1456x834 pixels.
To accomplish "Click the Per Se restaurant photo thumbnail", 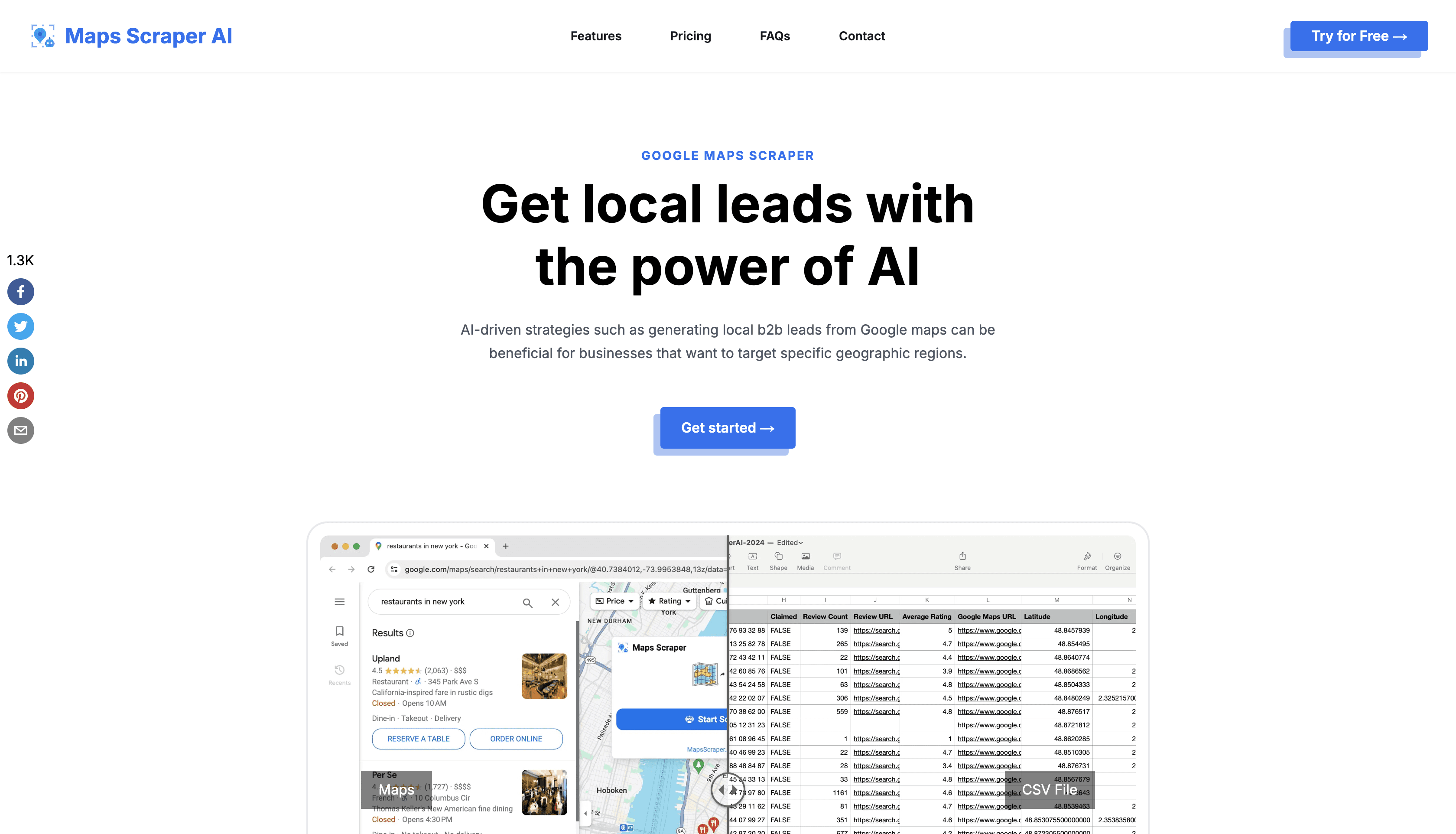I will pos(545,792).
